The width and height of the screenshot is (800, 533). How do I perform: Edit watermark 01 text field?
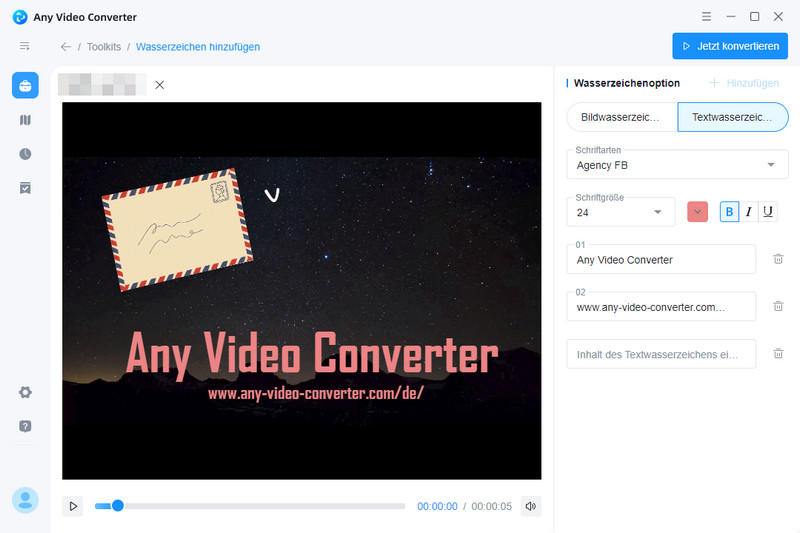coord(661,259)
